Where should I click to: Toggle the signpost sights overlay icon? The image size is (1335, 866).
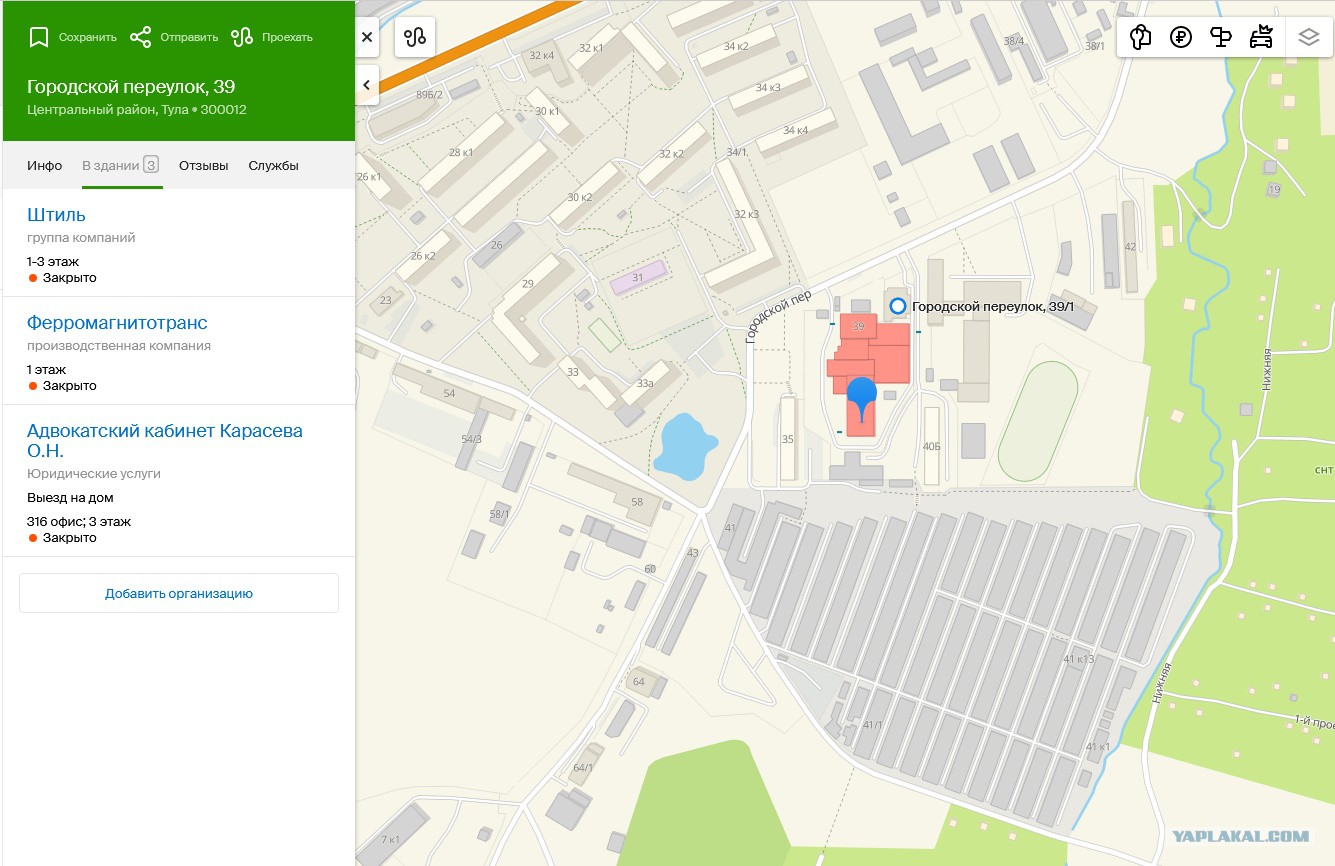[1221, 37]
